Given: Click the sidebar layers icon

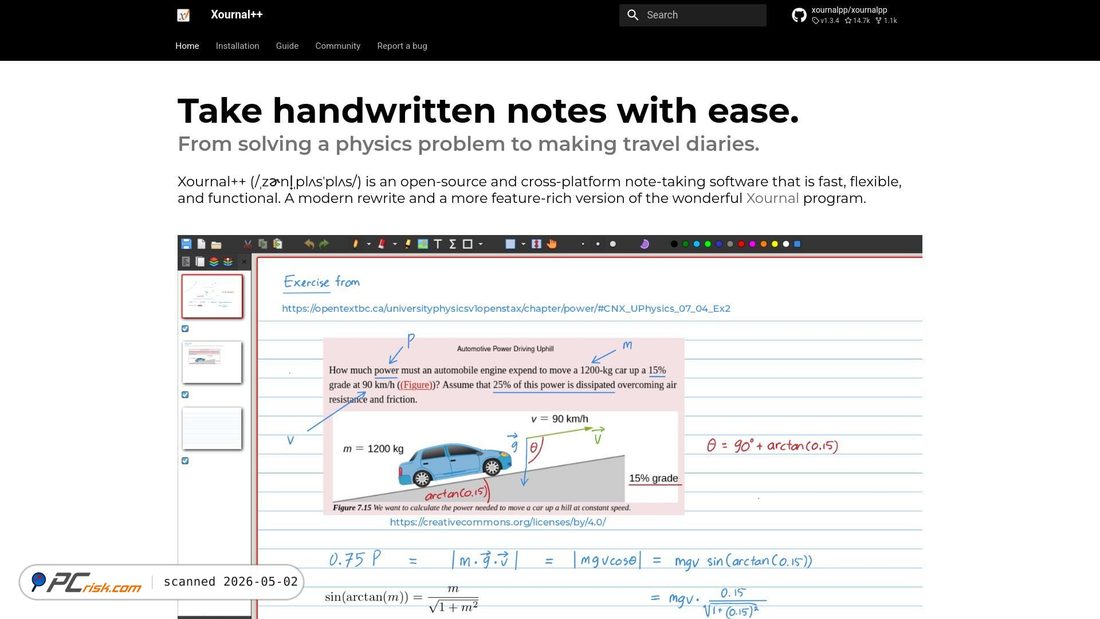Looking at the screenshot, I should click(214, 262).
